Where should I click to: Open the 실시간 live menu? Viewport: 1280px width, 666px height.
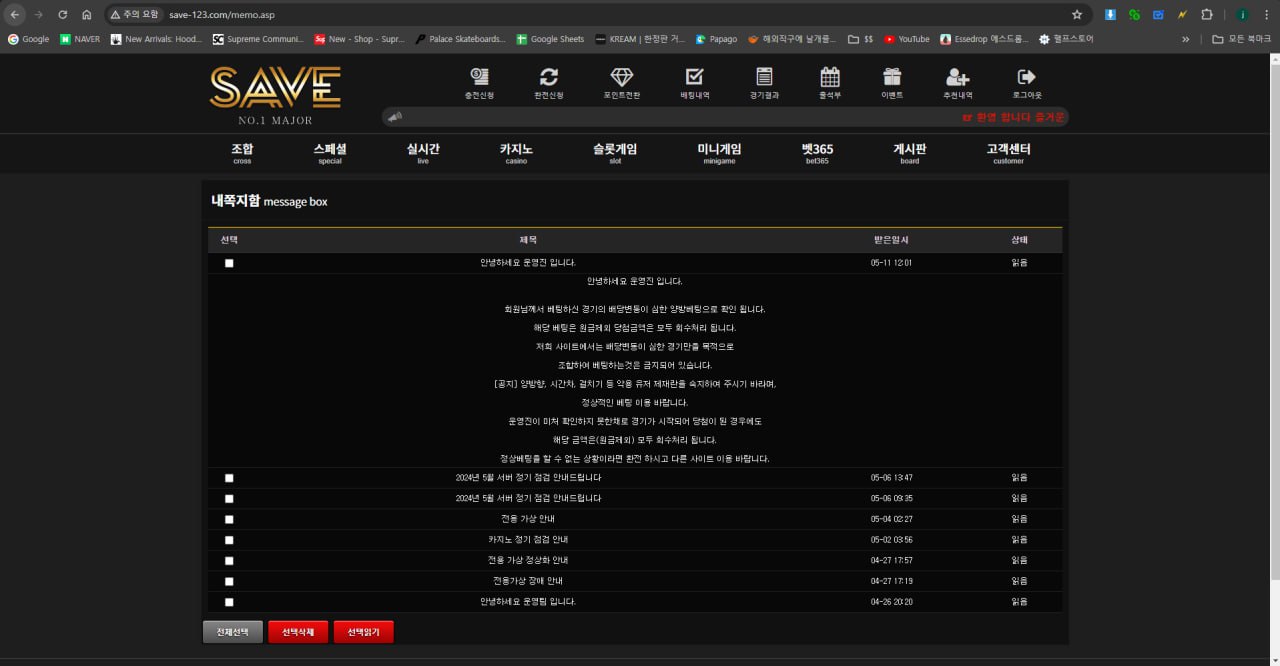click(x=423, y=153)
